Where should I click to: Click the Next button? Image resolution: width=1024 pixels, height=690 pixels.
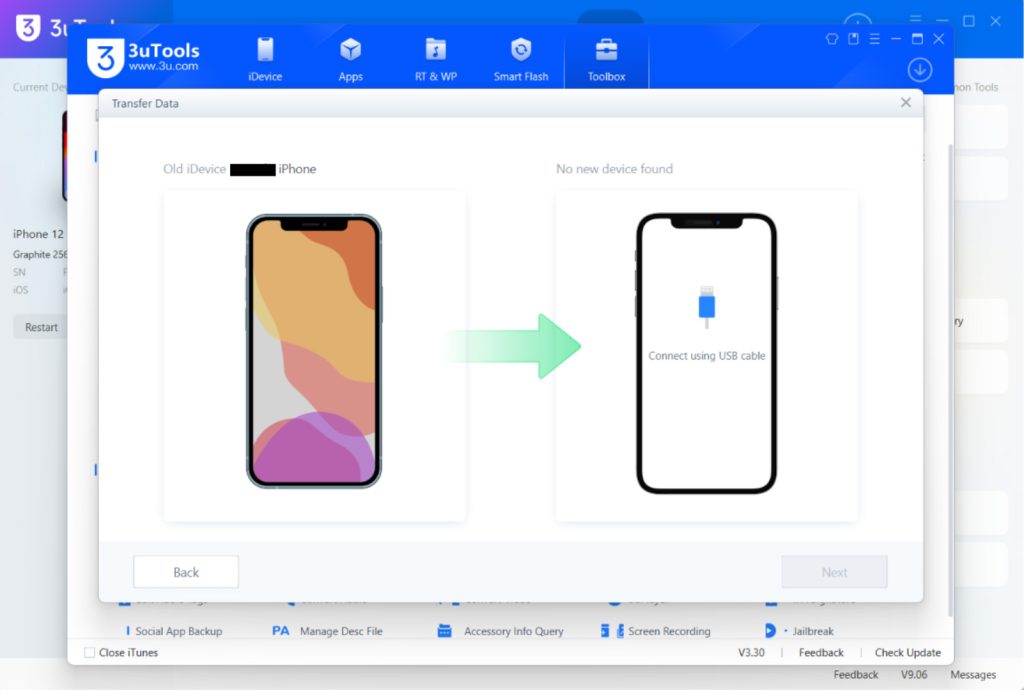point(834,572)
